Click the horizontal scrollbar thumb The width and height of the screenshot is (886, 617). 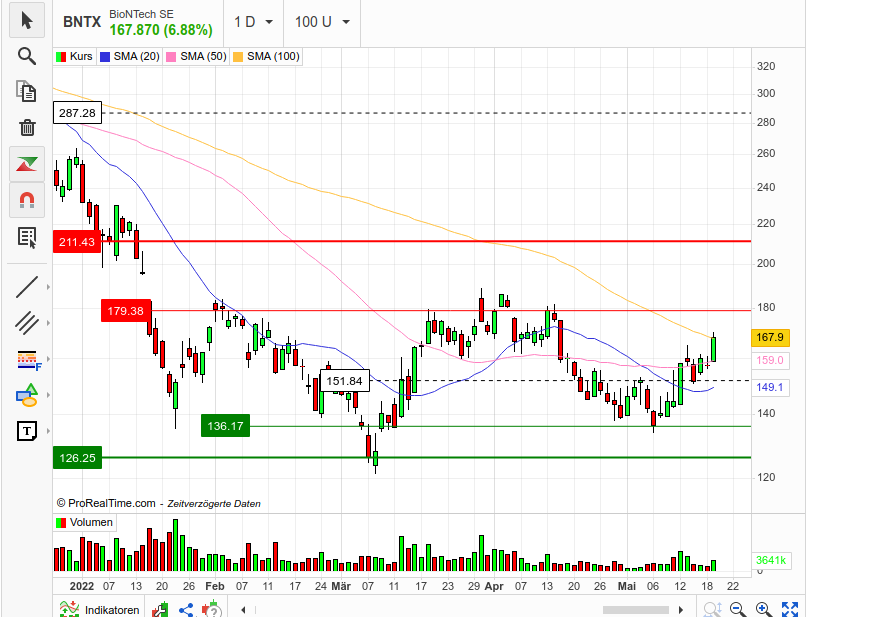click(x=636, y=610)
